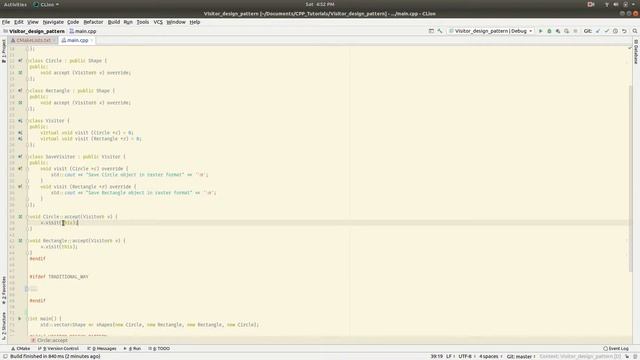The height and width of the screenshot is (360, 640).
Task: Click gutter icon beside Circle::accept definition
Action: click(20, 217)
